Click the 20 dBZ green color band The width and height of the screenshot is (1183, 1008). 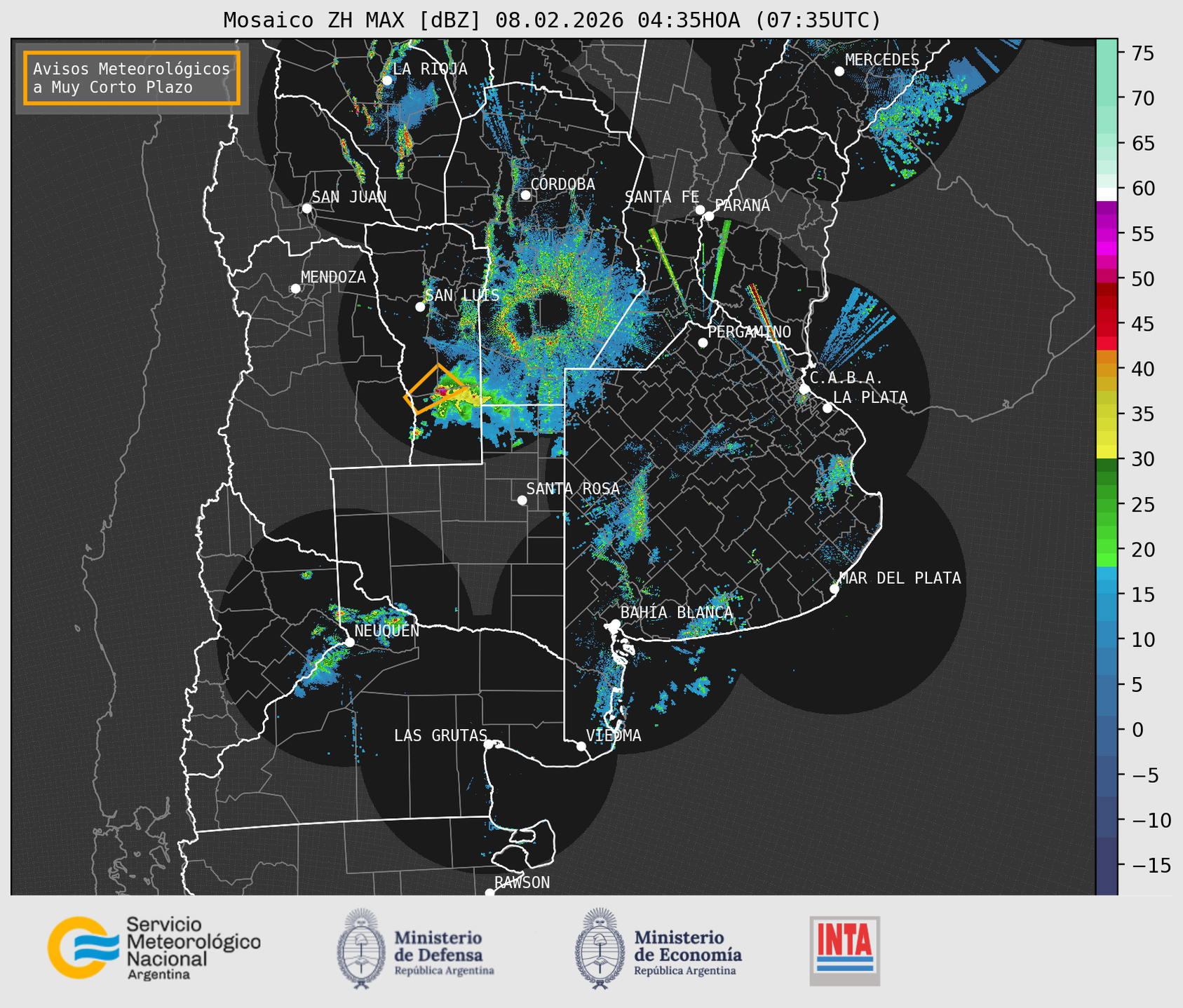click(x=1106, y=550)
